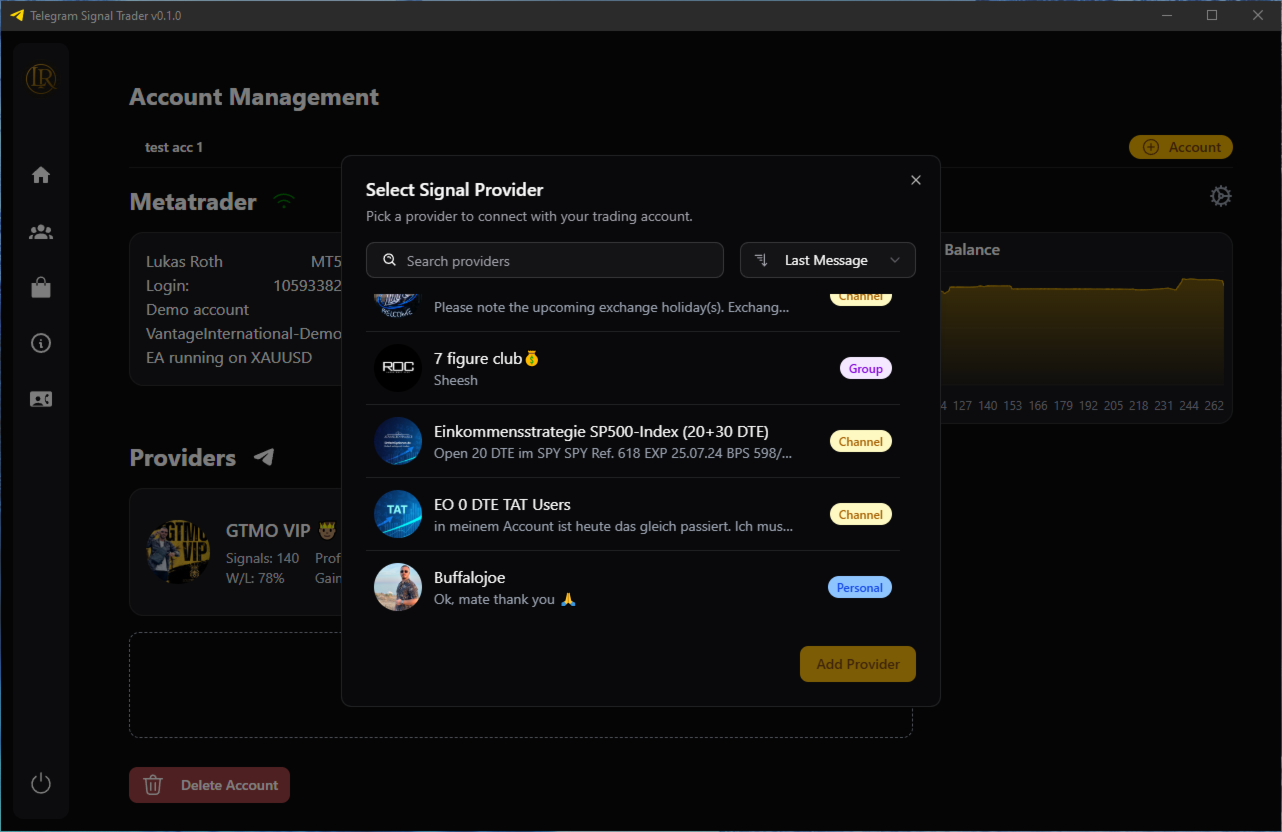Maximize the Telegram Signal Trader window
Image resolution: width=1282 pixels, height=832 pixels.
point(1212,15)
